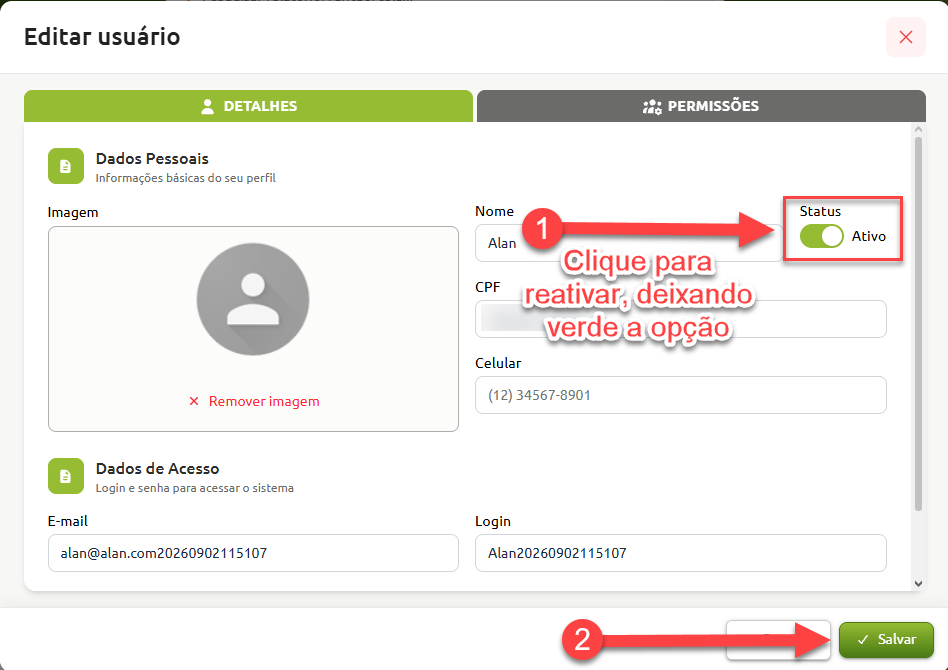The height and width of the screenshot is (670, 948).
Task: Click the Nome input field
Action: click(x=629, y=243)
